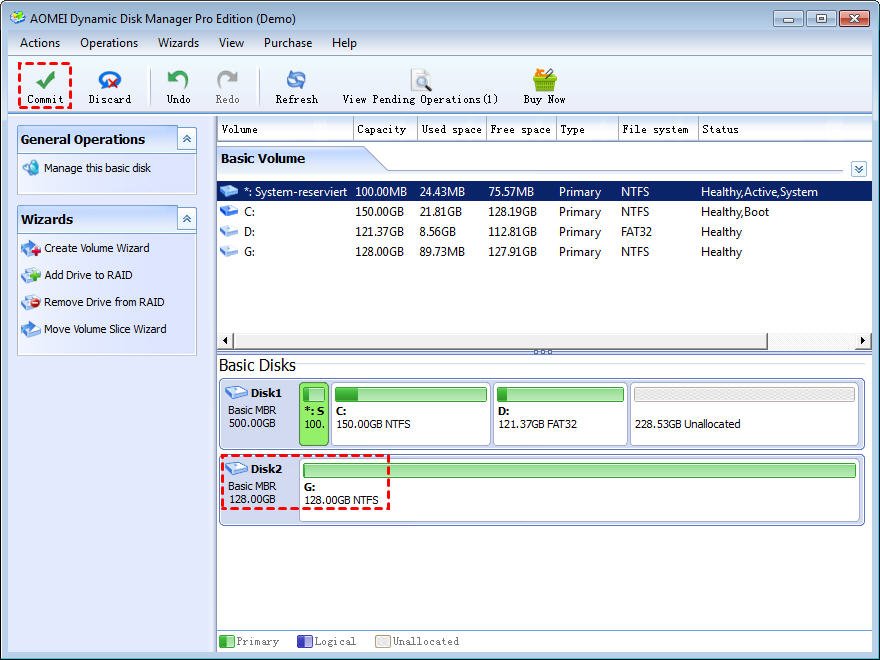The image size is (880, 660).
Task: Click the drive icon of the D: row
Action: coord(229,231)
